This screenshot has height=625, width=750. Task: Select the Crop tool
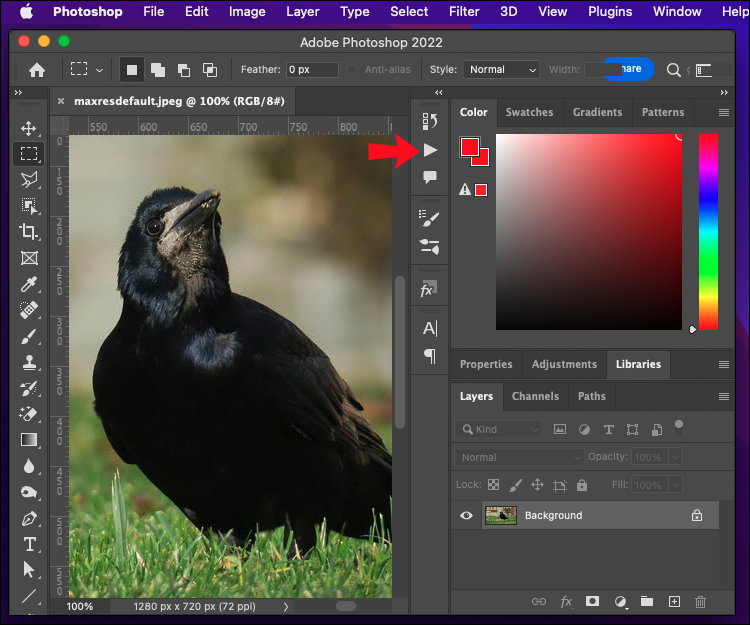coord(29,232)
